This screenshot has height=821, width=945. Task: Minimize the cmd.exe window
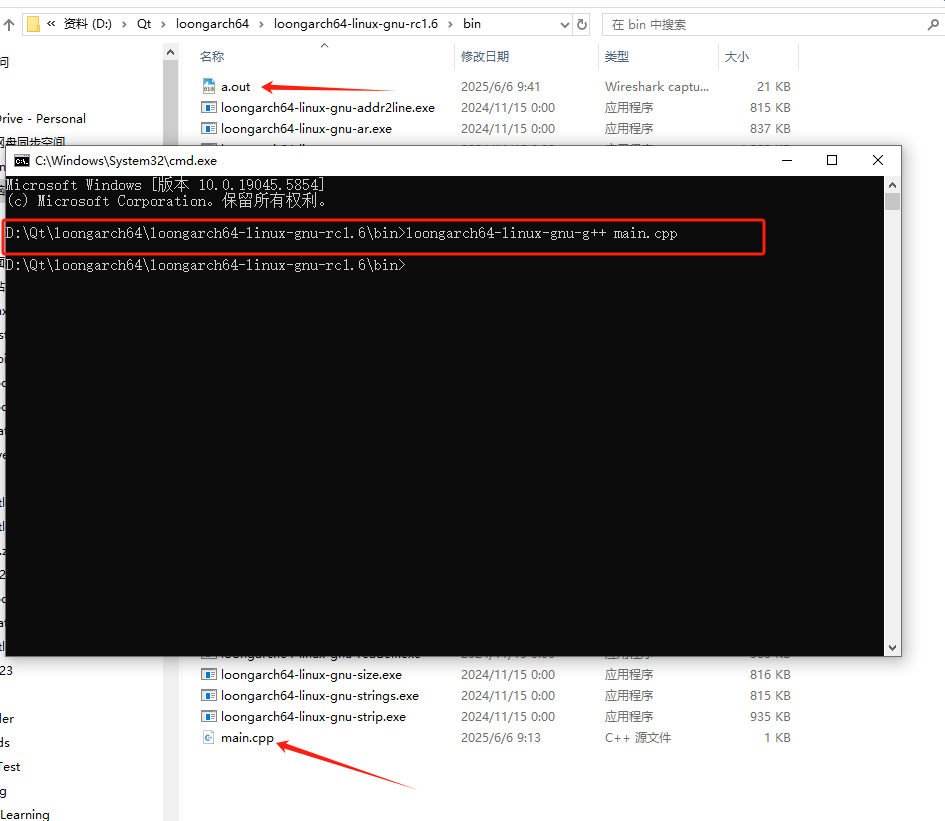[786, 160]
